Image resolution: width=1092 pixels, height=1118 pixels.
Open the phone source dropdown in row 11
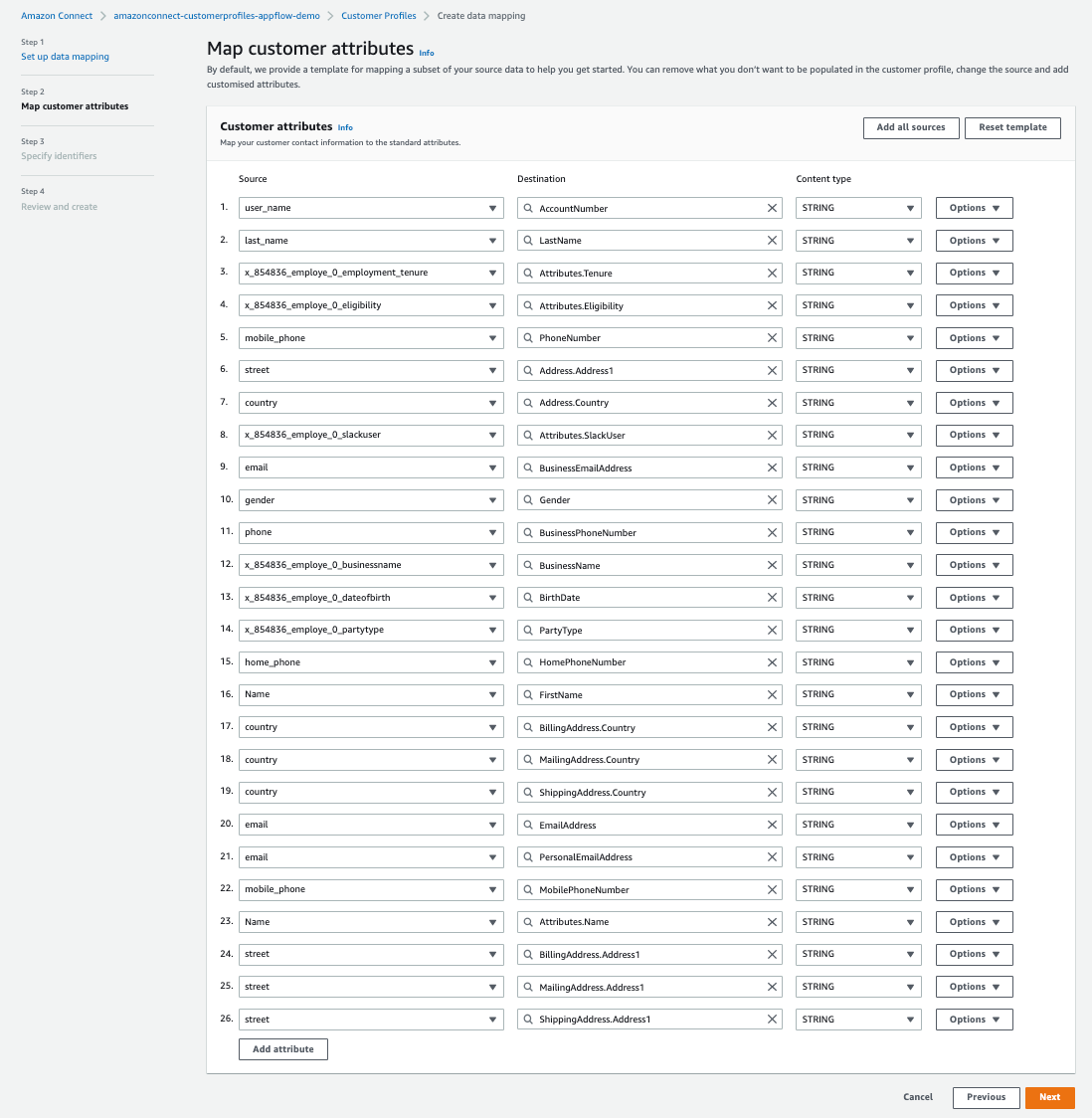371,532
